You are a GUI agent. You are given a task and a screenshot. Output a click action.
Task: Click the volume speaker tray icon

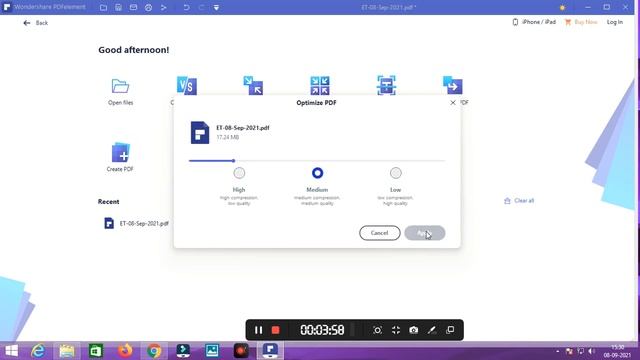[591, 351]
